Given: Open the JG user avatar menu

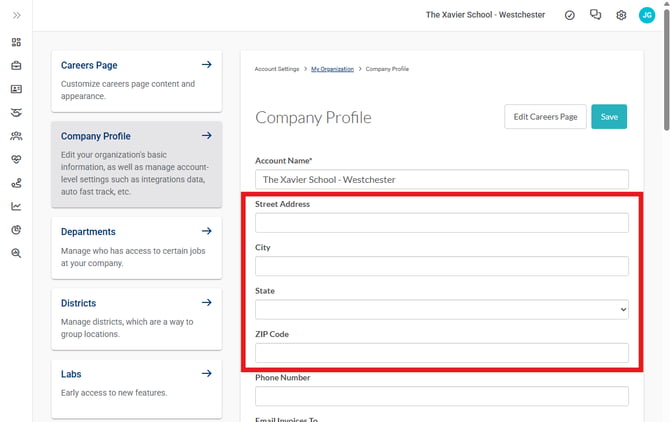Looking at the screenshot, I should [x=646, y=15].
